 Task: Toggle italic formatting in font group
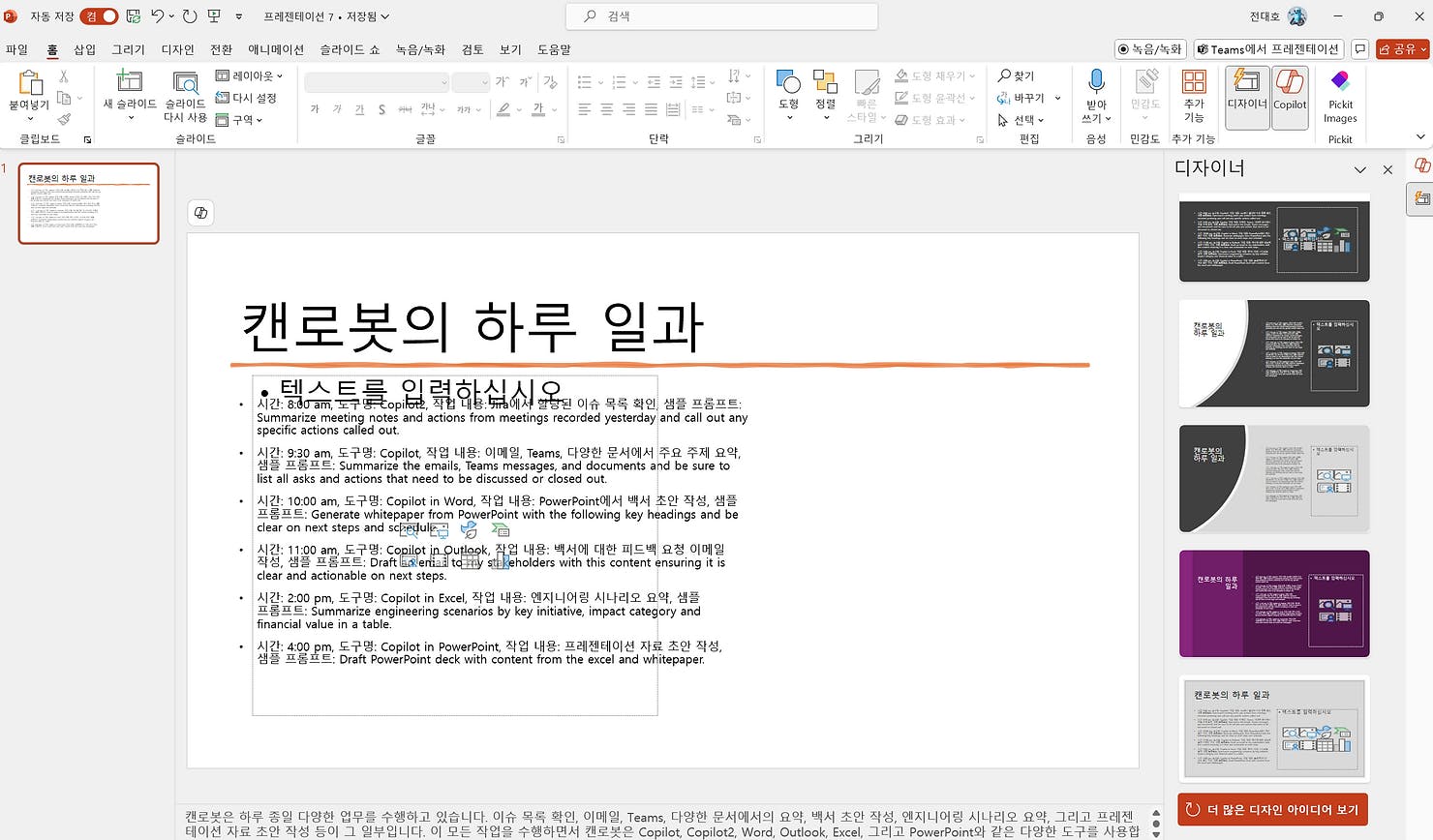click(x=335, y=108)
